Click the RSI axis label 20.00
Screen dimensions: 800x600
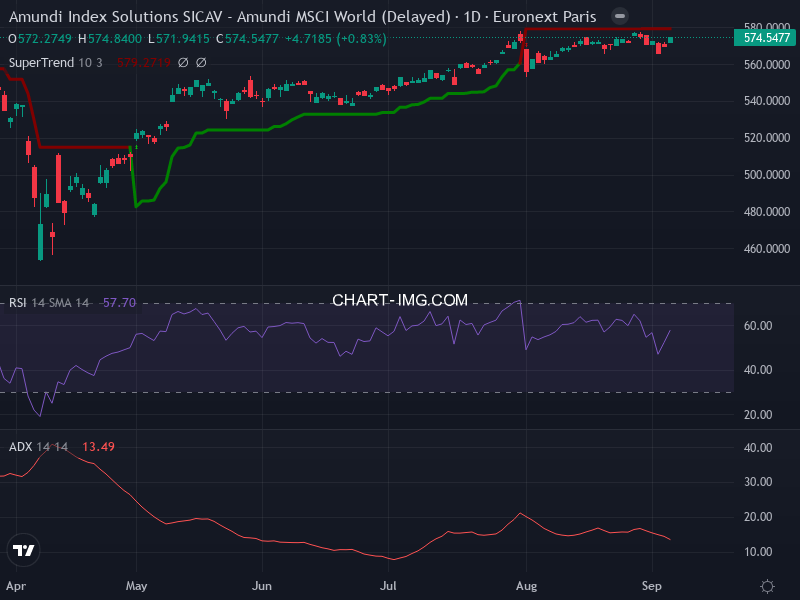[758, 415]
